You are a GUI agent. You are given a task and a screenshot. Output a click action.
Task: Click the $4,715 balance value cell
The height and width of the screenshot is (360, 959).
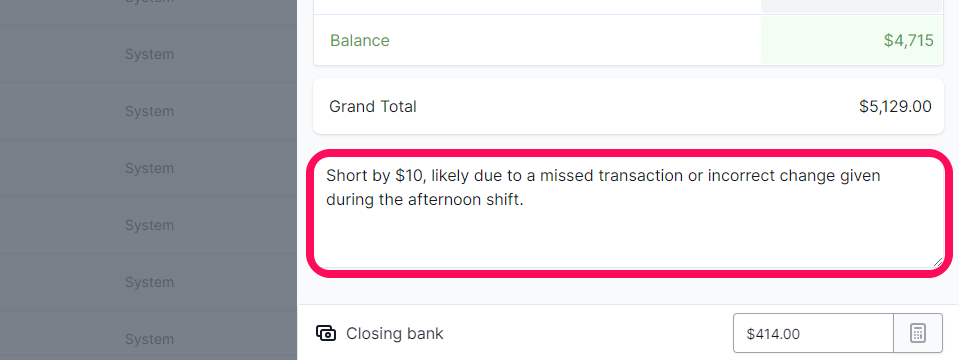[851, 40]
